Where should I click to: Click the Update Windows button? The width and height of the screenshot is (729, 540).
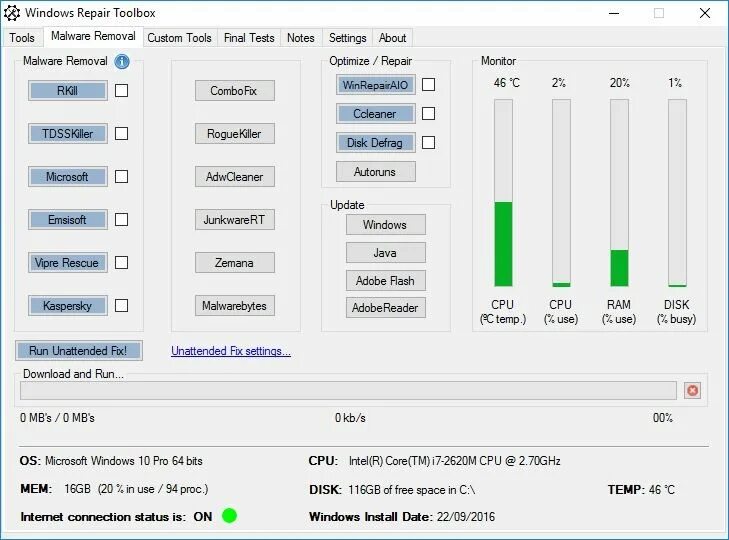pos(385,225)
